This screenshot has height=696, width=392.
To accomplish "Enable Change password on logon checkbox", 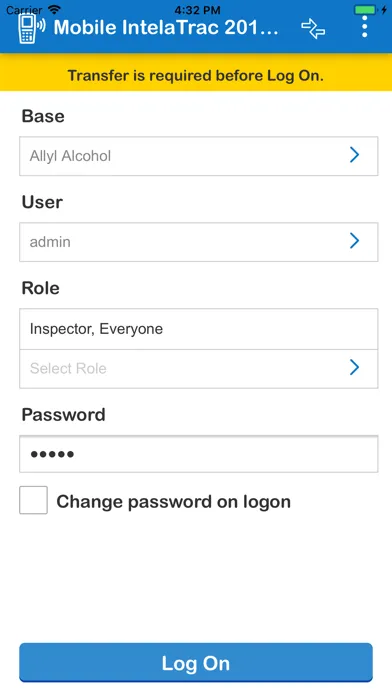I will click(x=33, y=500).
